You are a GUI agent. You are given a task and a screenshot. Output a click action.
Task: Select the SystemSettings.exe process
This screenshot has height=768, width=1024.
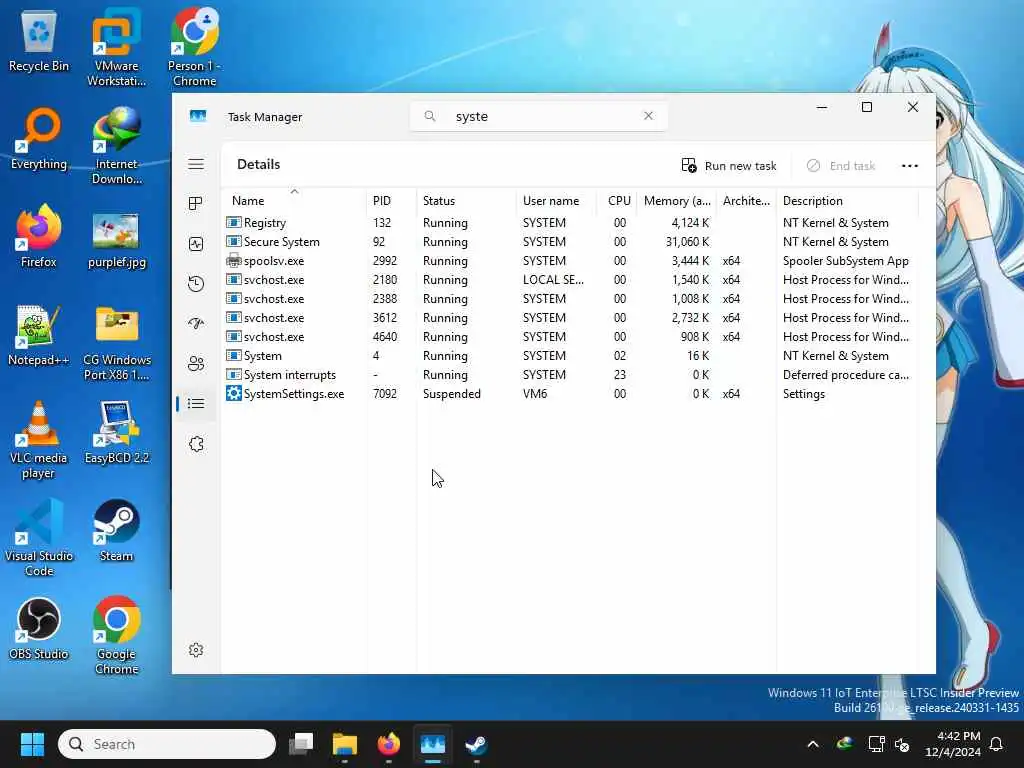click(x=571, y=394)
